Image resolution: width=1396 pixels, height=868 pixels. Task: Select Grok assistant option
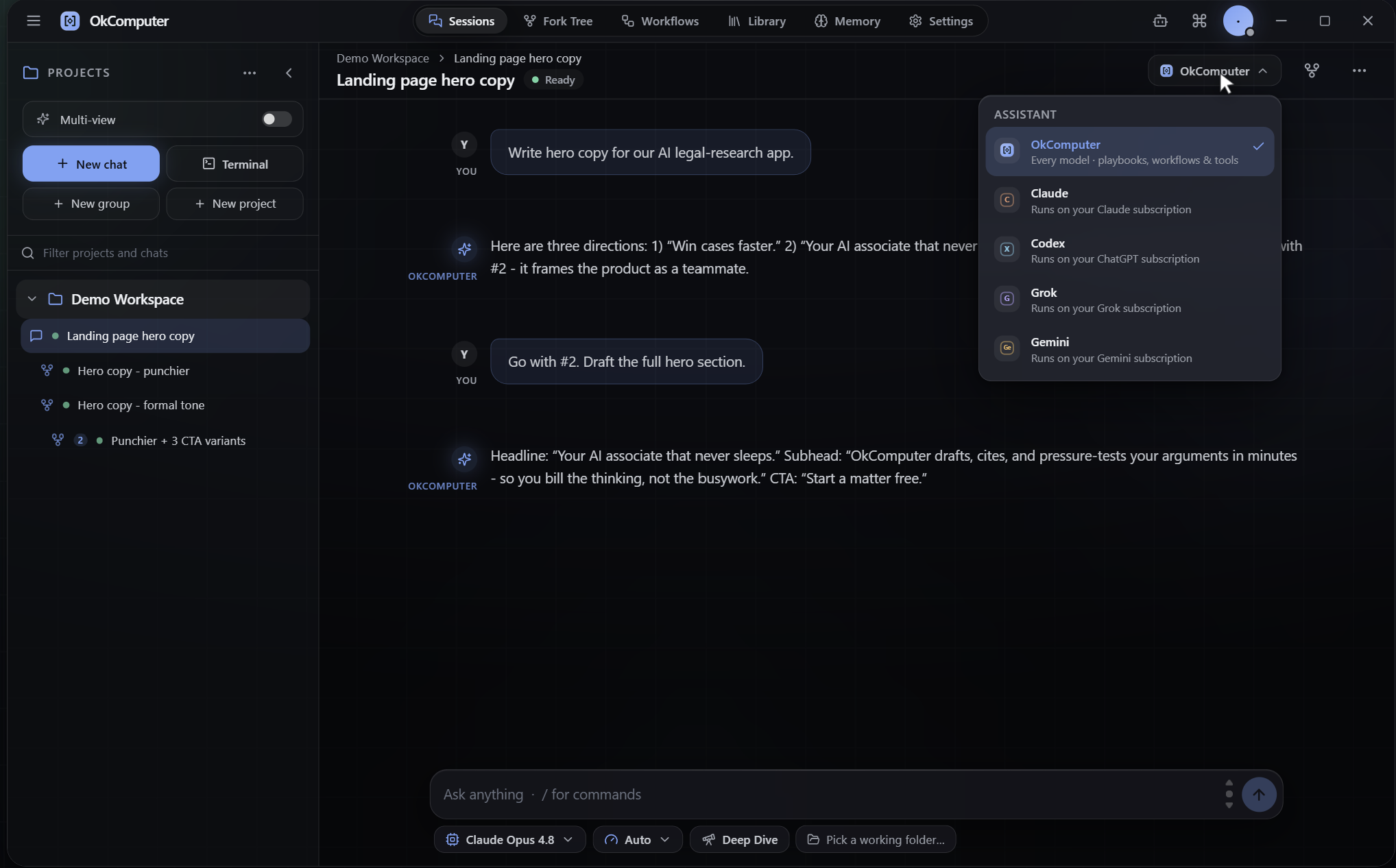coord(1129,300)
